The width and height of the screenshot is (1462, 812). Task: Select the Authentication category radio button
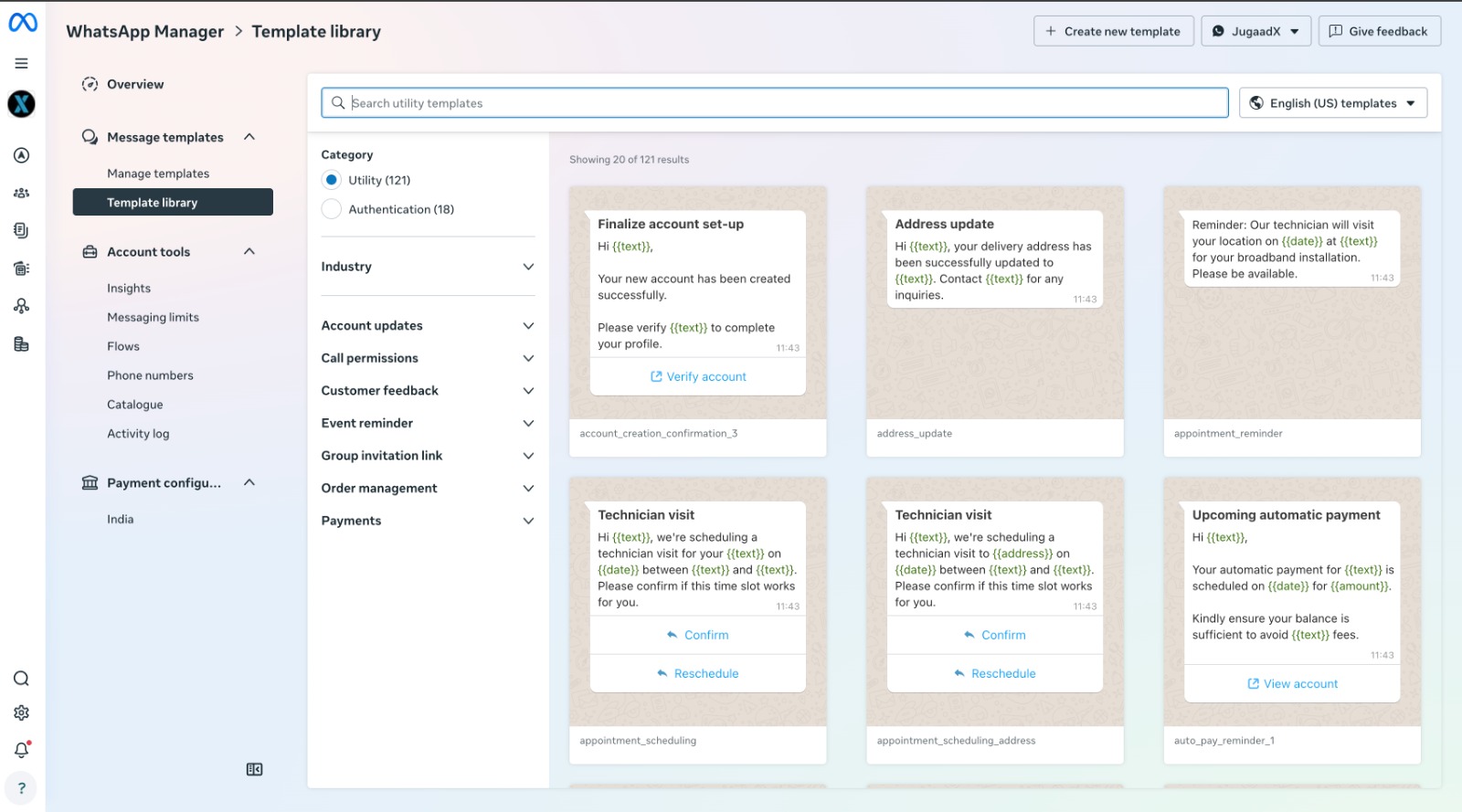pos(332,209)
